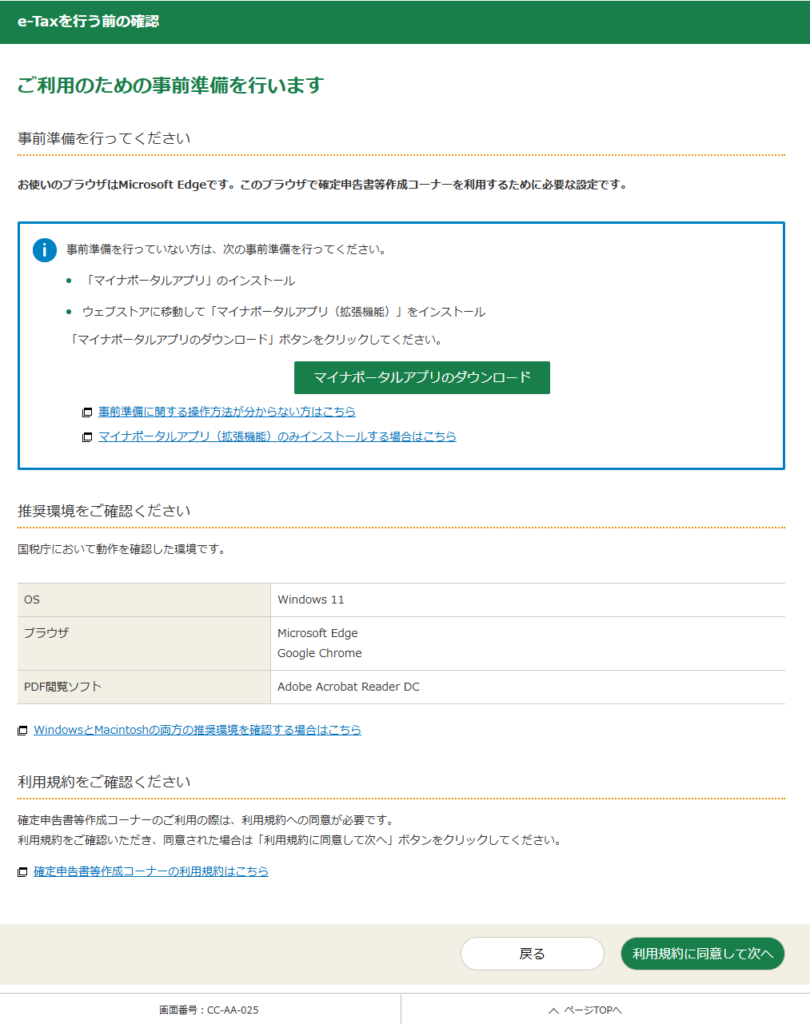Click the e-Taxを行う前の確認 header title
810x1024 pixels.
click(x=89, y=21)
